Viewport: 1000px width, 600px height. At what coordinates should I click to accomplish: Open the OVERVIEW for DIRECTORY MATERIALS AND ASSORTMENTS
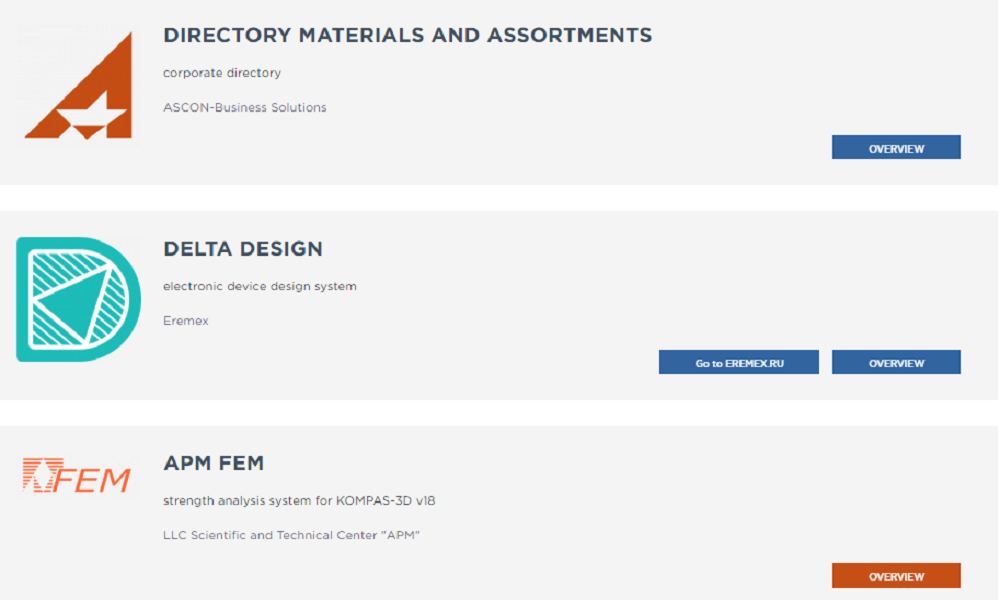point(895,146)
